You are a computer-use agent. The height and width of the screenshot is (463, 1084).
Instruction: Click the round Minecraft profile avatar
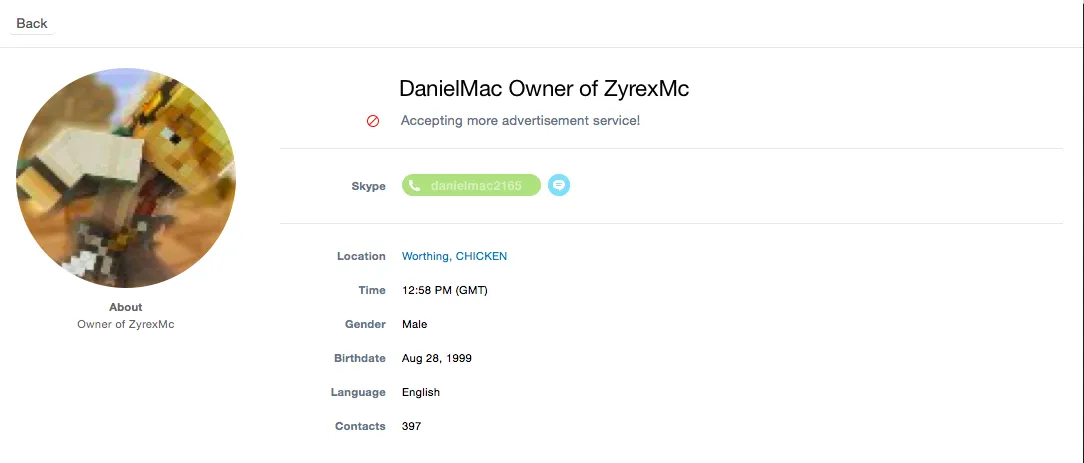click(126, 178)
